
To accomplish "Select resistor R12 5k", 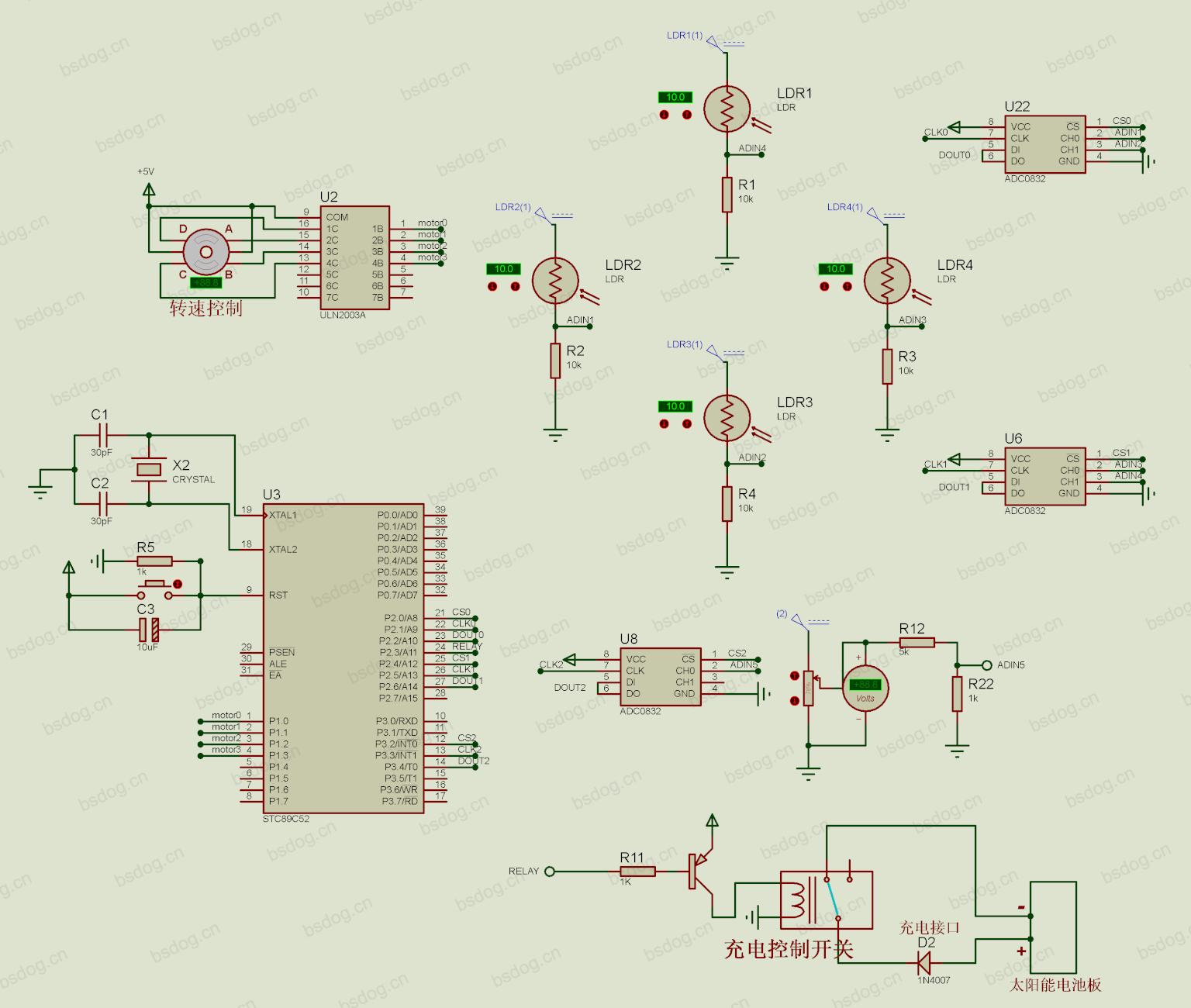I will coord(917,643).
